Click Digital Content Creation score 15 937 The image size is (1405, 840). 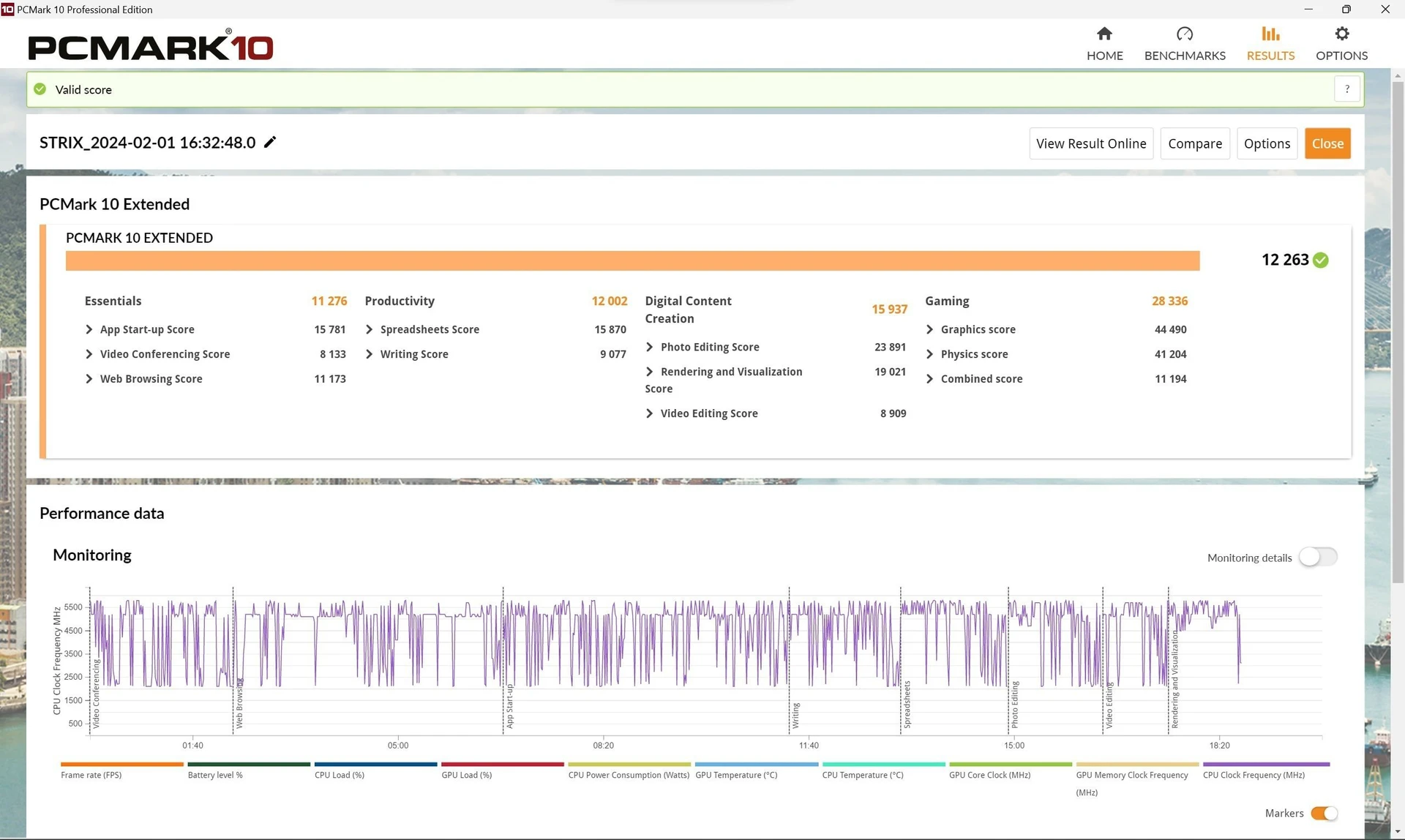coord(889,310)
